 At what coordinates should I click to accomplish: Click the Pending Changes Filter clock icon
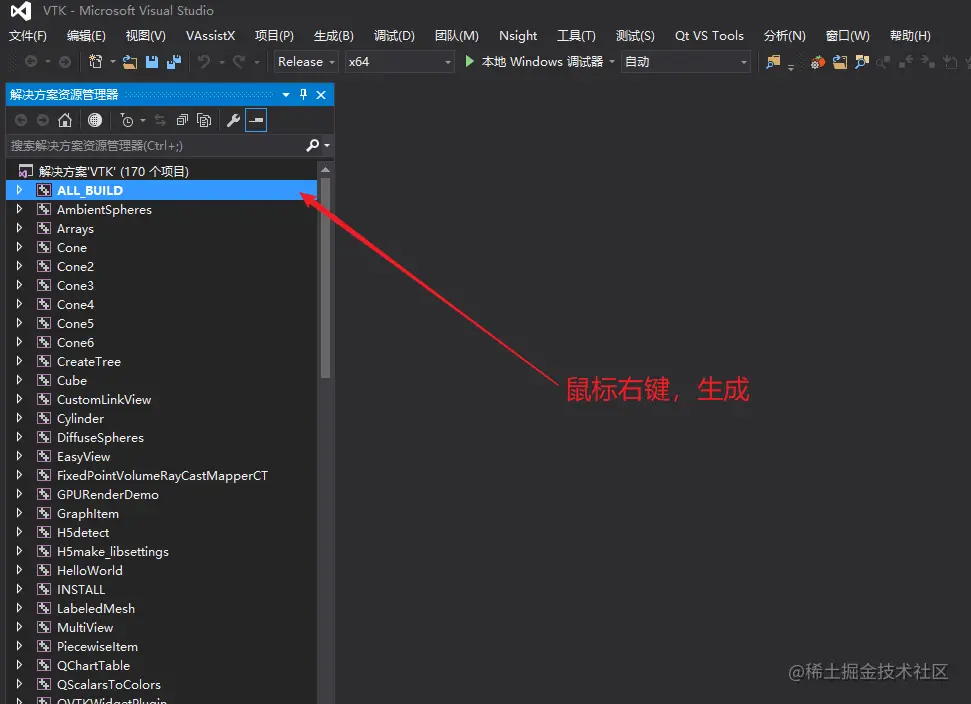click(x=126, y=120)
